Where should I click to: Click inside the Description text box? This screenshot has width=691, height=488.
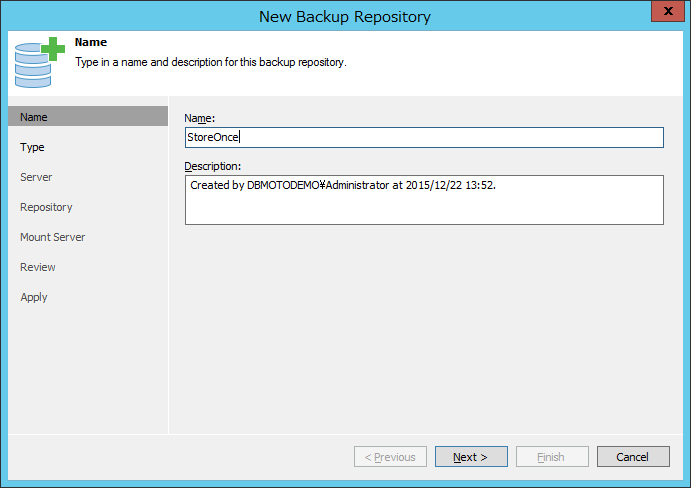(424, 200)
